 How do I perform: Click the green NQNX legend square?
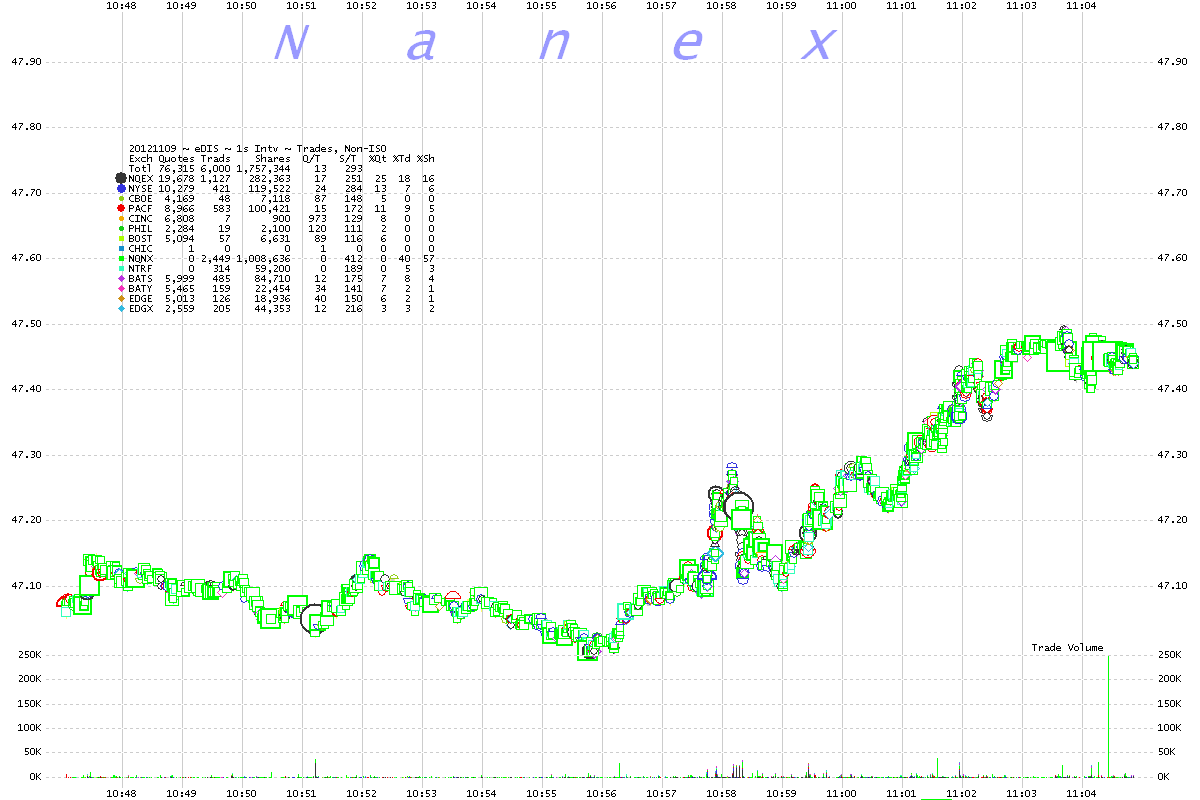coord(120,258)
